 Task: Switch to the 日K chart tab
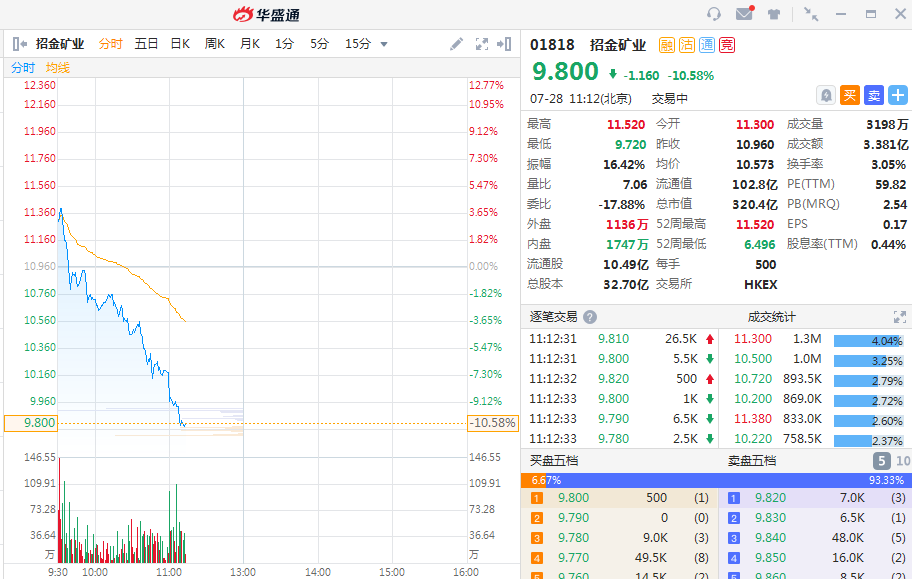pos(180,44)
